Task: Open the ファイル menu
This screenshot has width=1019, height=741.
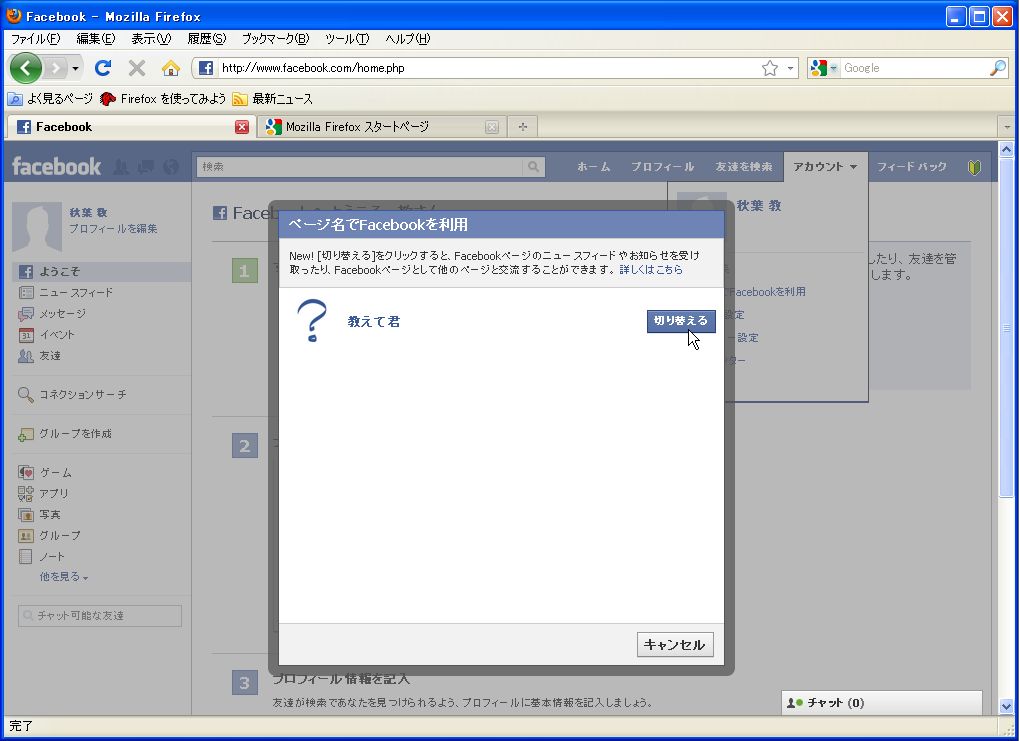Action: click(x=36, y=39)
